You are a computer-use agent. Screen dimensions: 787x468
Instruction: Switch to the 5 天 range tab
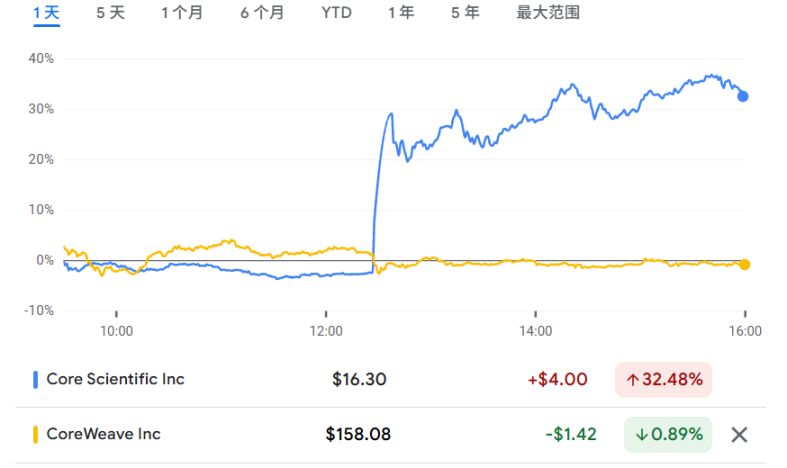point(111,13)
